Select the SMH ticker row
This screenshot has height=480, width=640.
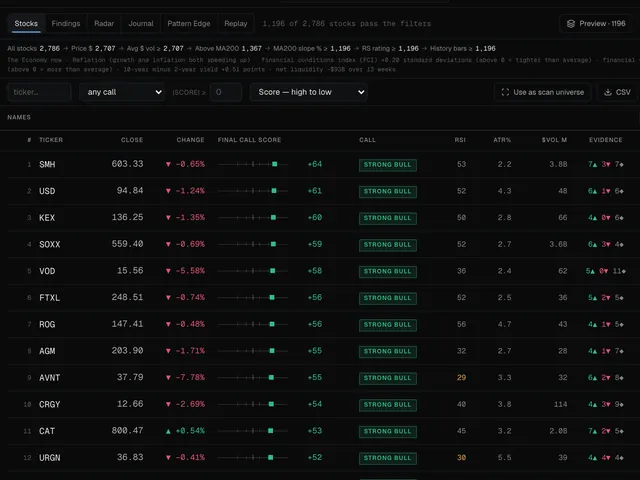pyautogui.click(x=320, y=164)
